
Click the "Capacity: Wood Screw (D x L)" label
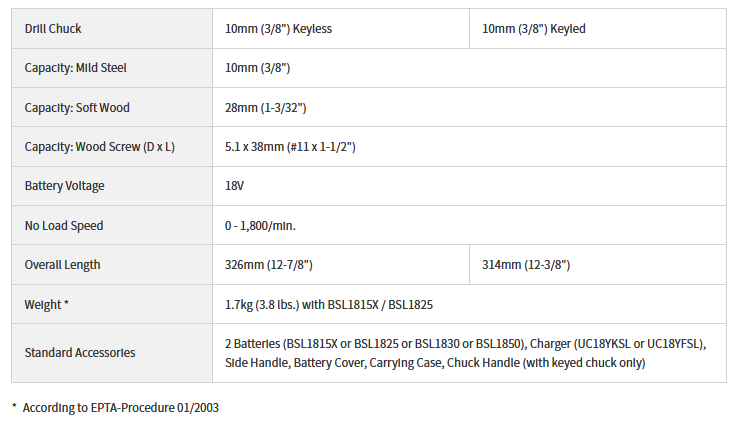pos(100,147)
